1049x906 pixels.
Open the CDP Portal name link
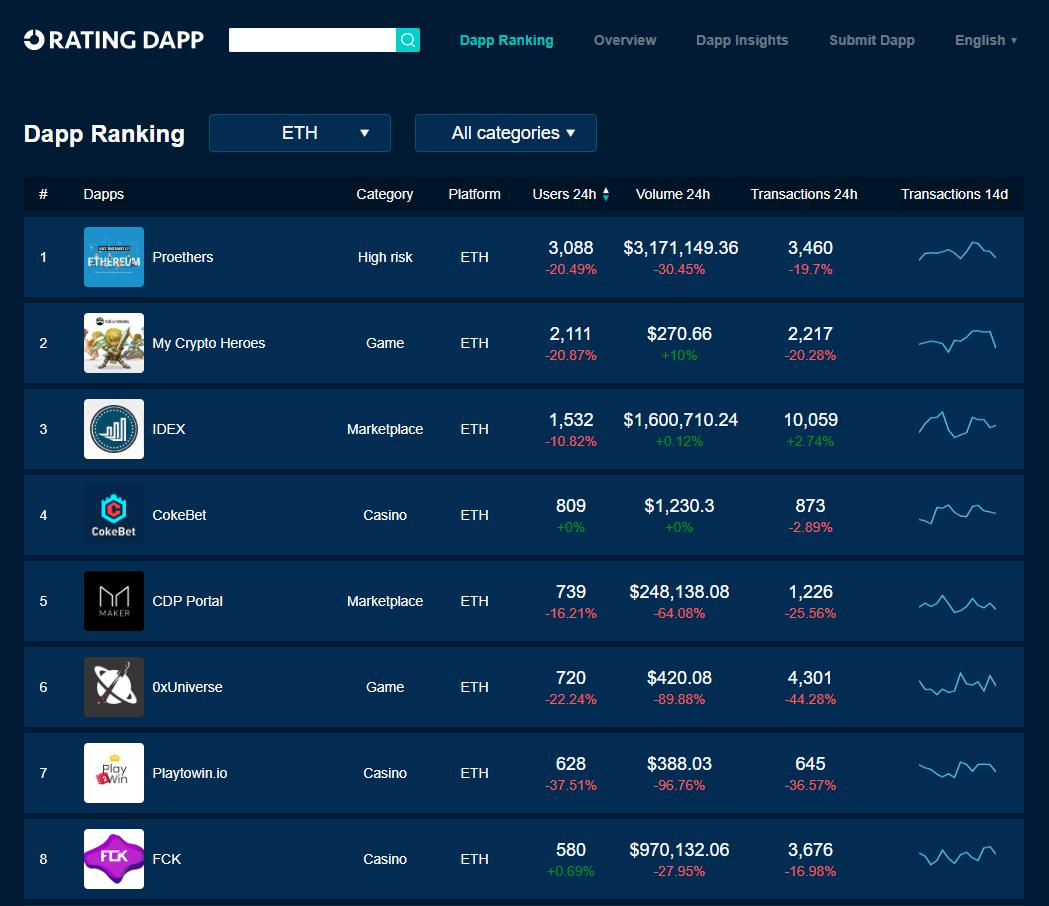(x=187, y=601)
